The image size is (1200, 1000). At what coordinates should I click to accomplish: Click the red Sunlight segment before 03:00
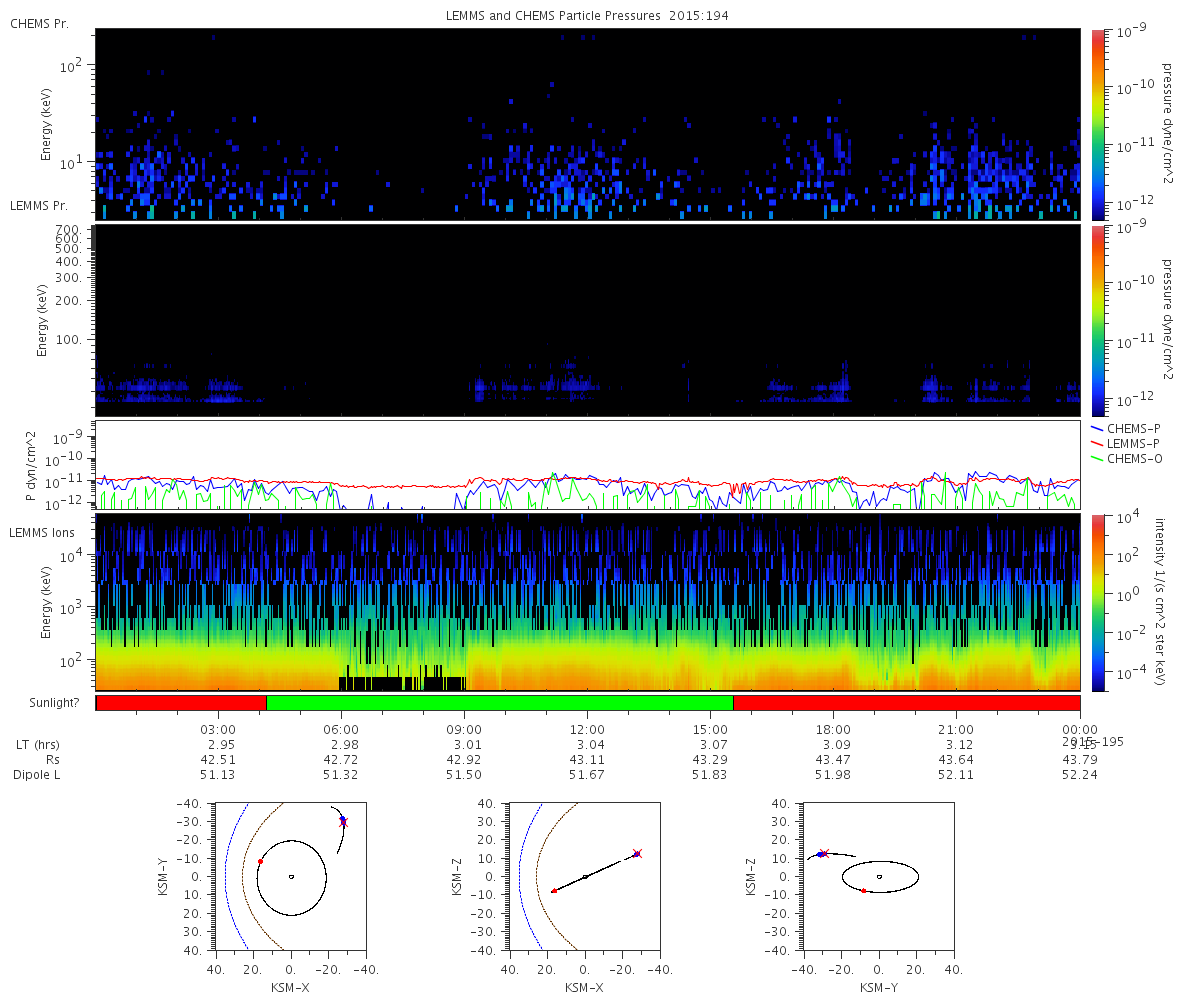pyautogui.click(x=181, y=703)
